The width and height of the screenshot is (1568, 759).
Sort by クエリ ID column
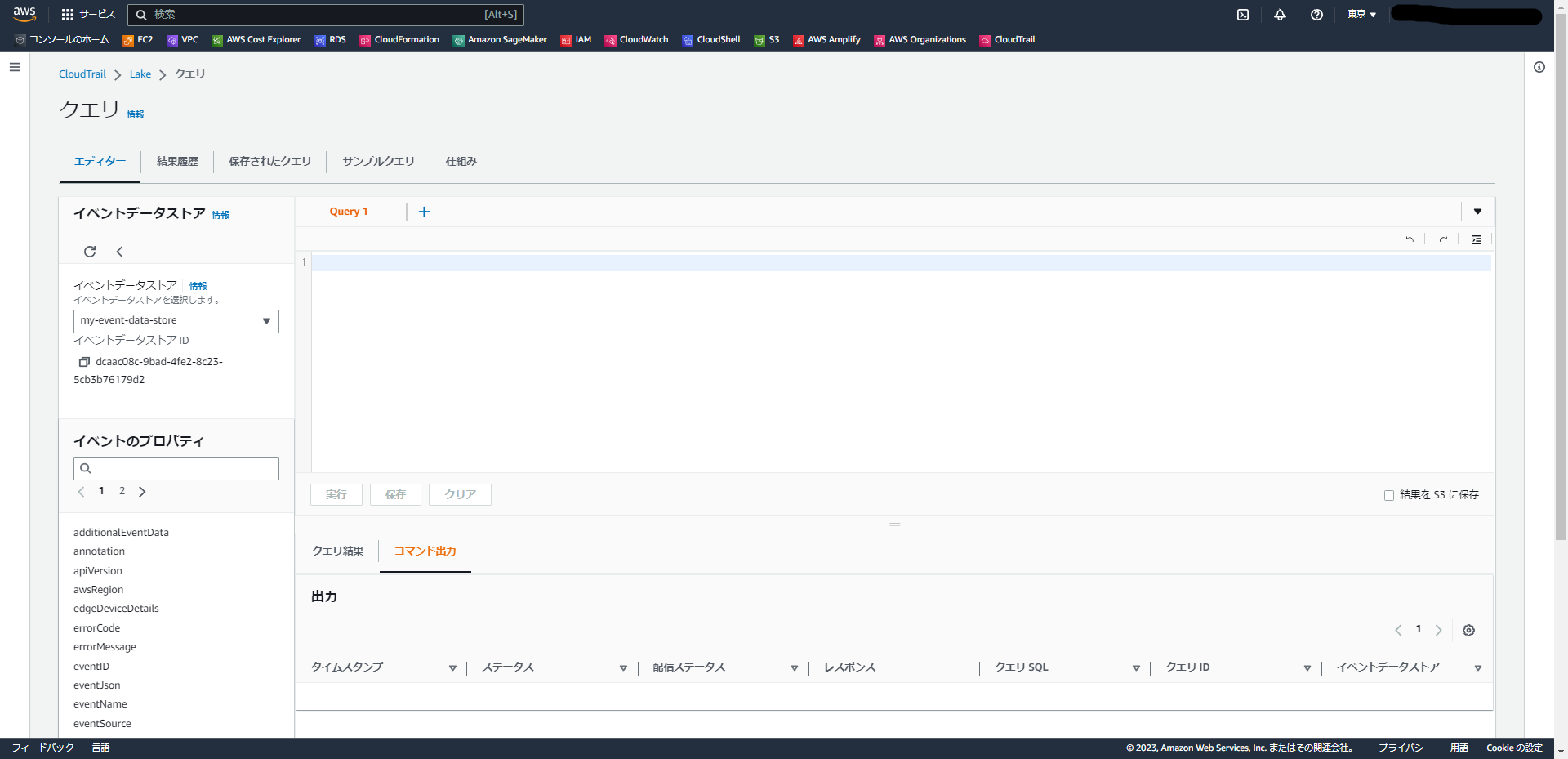1307,668
